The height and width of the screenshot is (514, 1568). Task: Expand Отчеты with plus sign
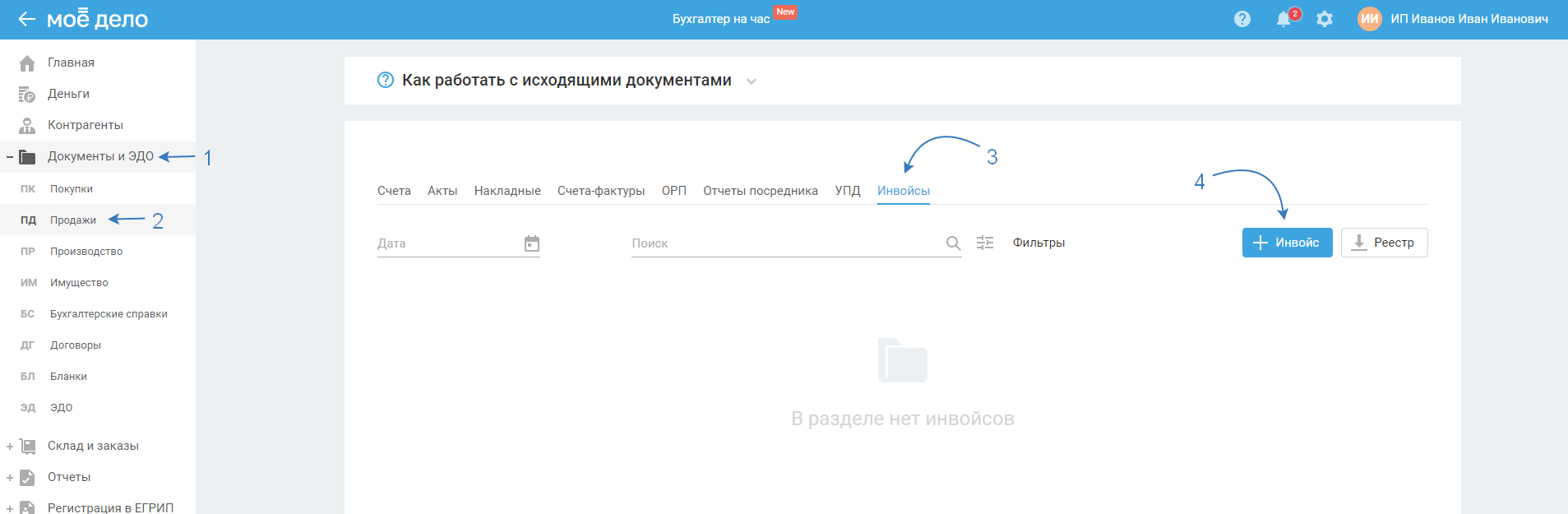[10, 478]
